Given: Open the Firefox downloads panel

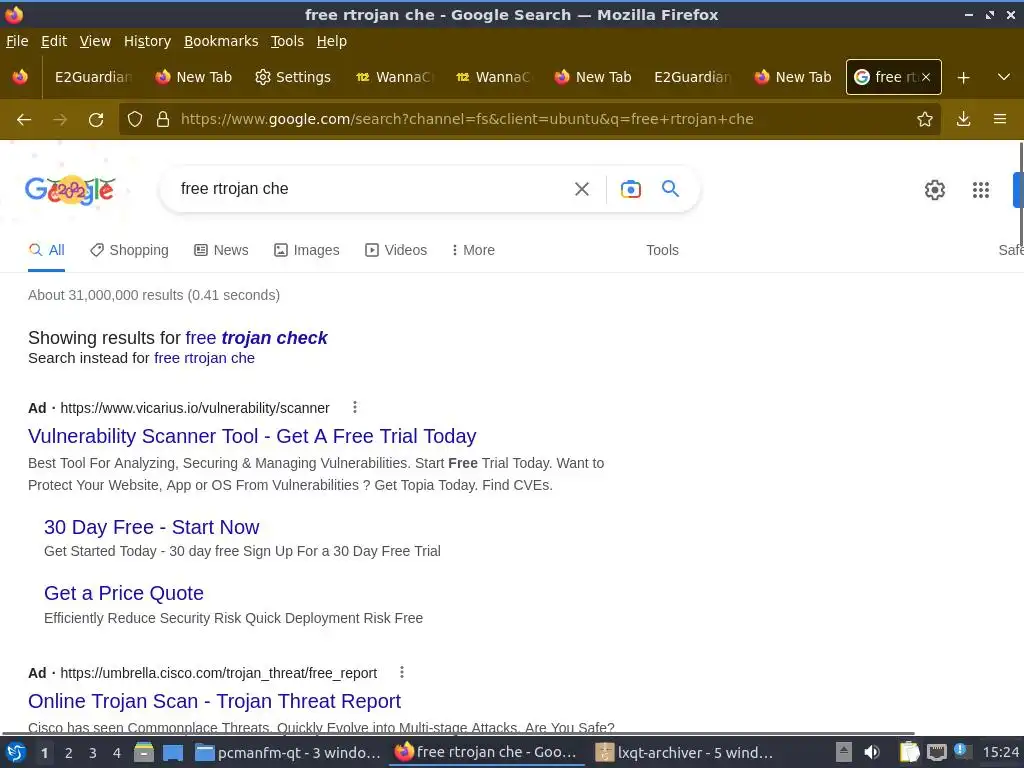Looking at the screenshot, I should point(963,120).
